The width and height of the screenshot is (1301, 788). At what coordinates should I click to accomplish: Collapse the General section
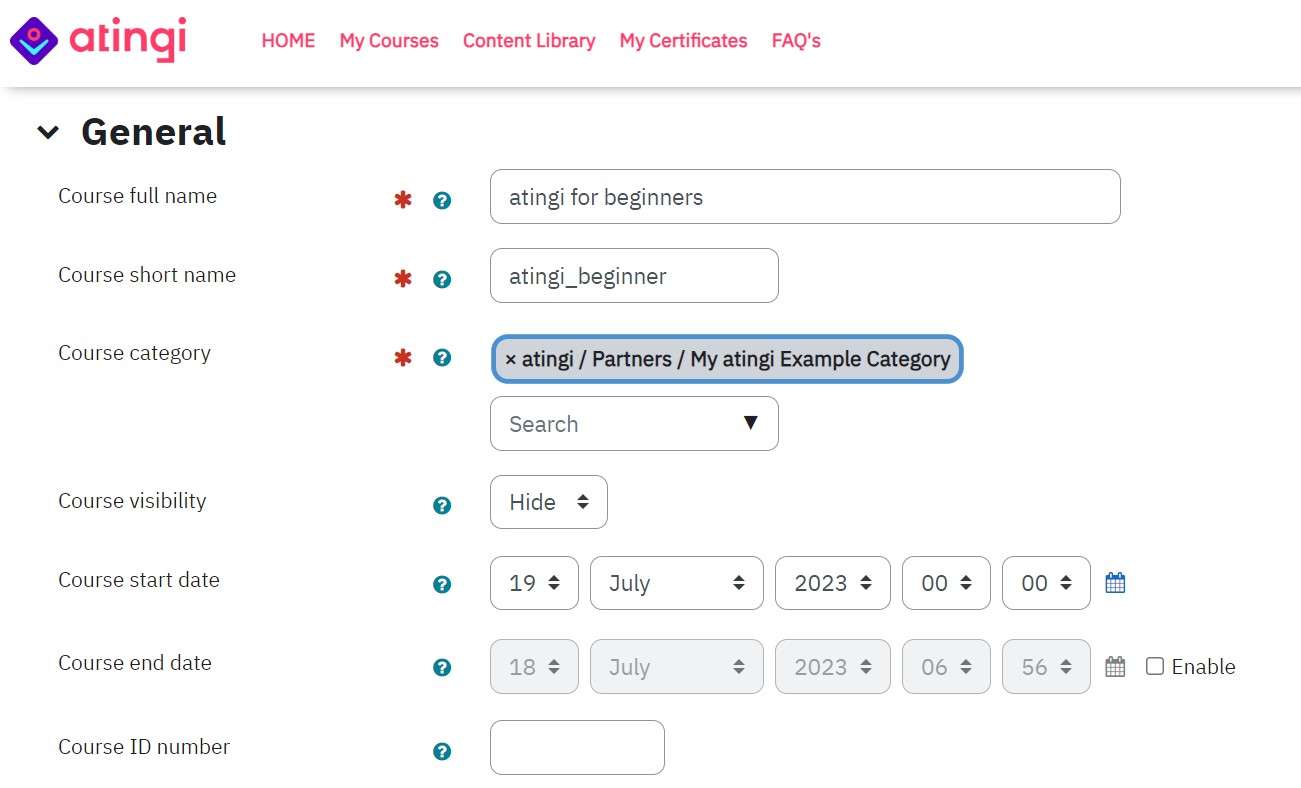(x=47, y=131)
